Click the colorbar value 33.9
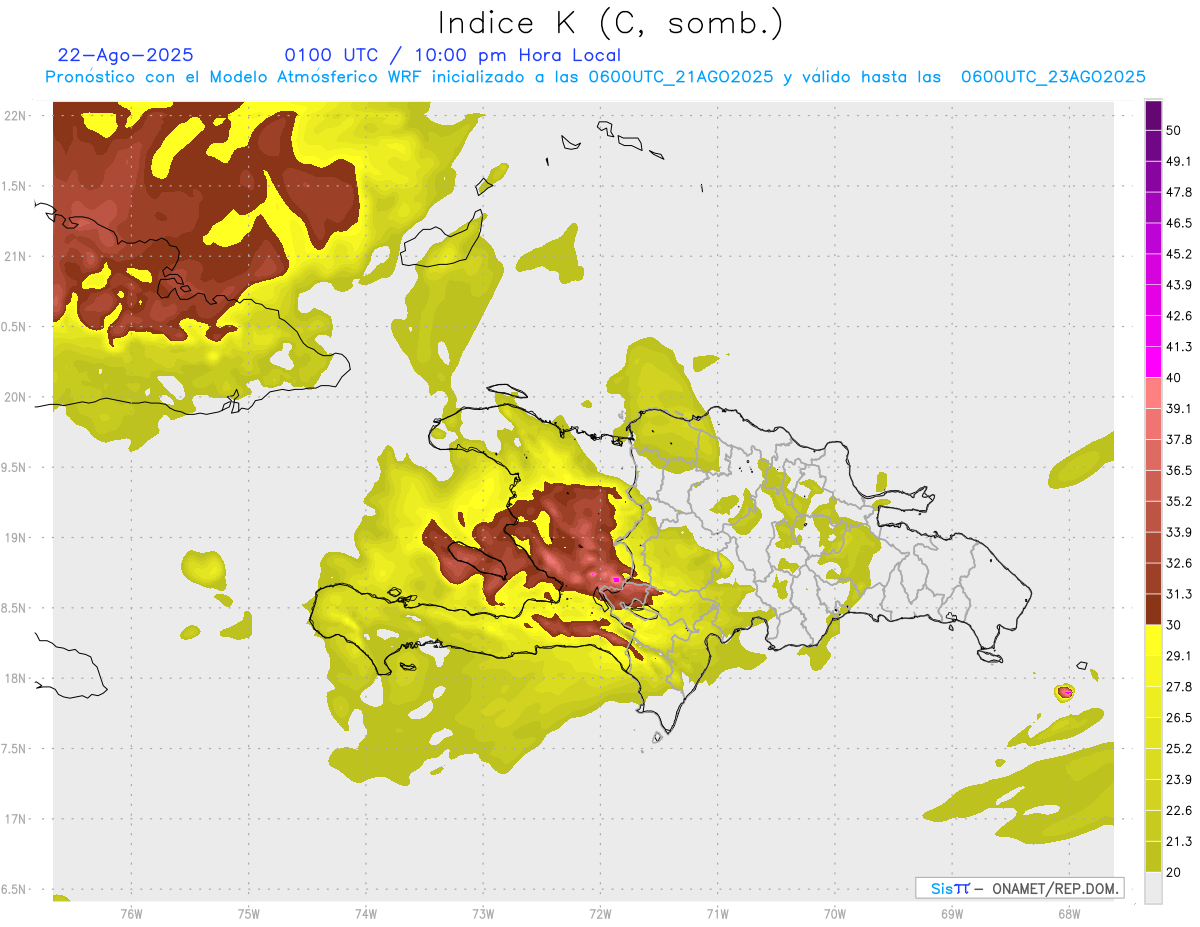 (x=1179, y=532)
